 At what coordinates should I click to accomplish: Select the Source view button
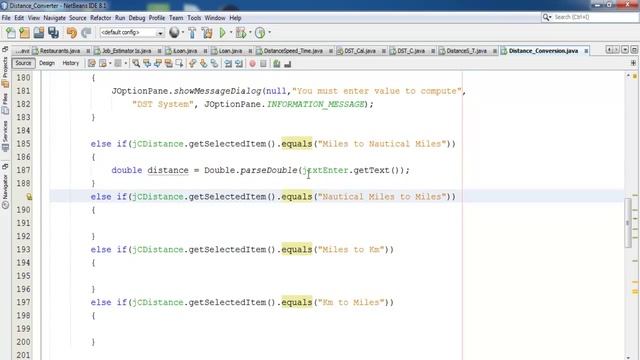click(x=23, y=63)
